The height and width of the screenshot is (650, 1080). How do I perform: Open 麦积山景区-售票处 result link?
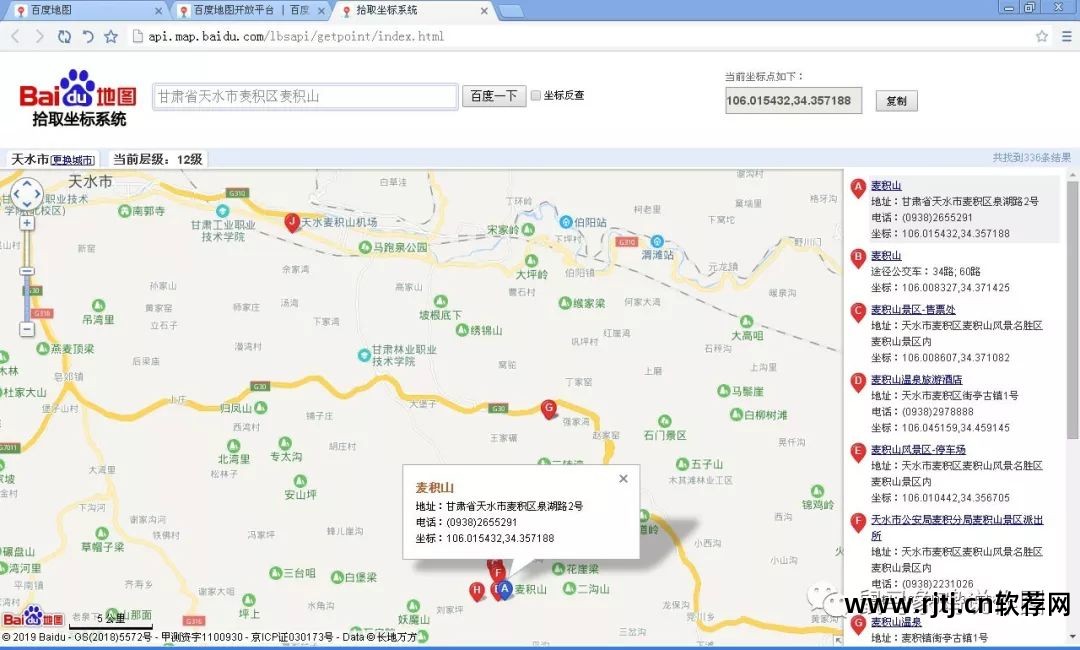click(x=913, y=309)
